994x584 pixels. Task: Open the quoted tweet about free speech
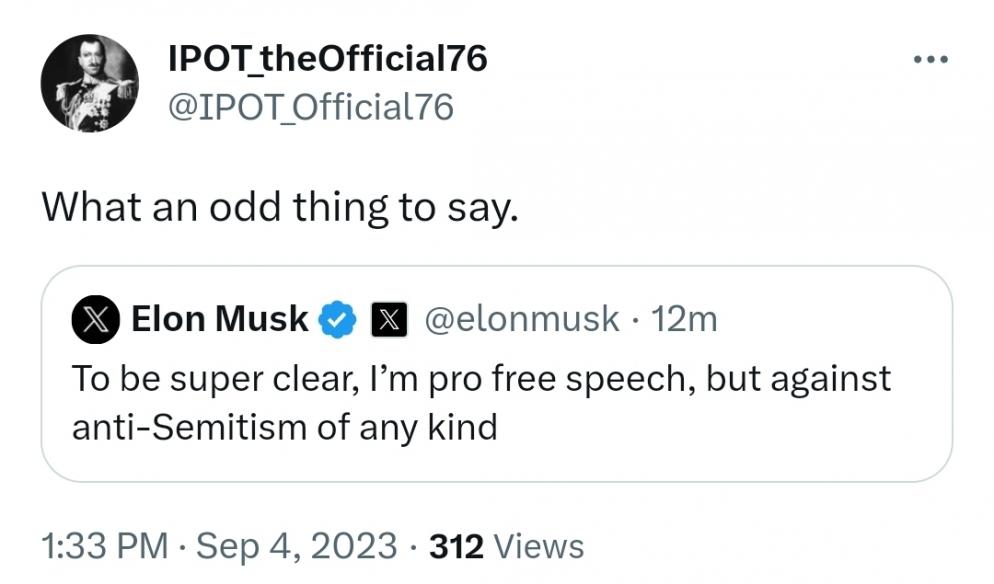(x=496, y=374)
